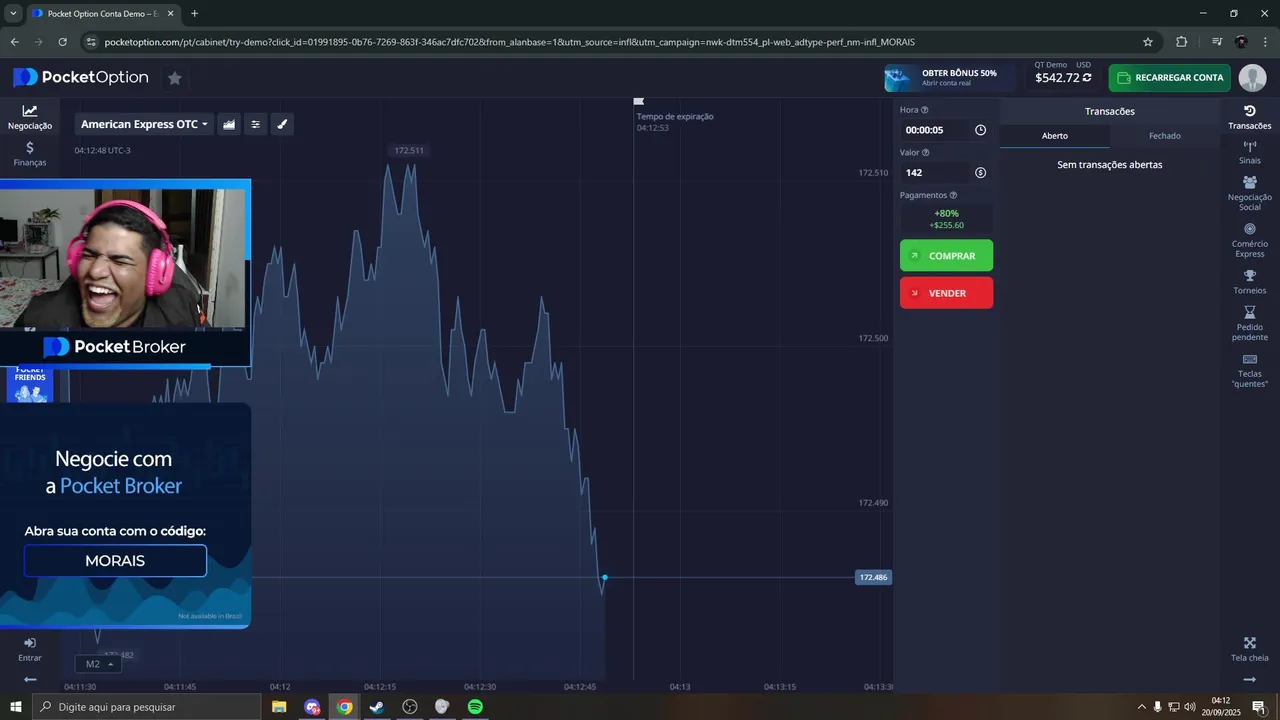
Task: Click the Sem transações abertas message
Action: click(1110, 165)
